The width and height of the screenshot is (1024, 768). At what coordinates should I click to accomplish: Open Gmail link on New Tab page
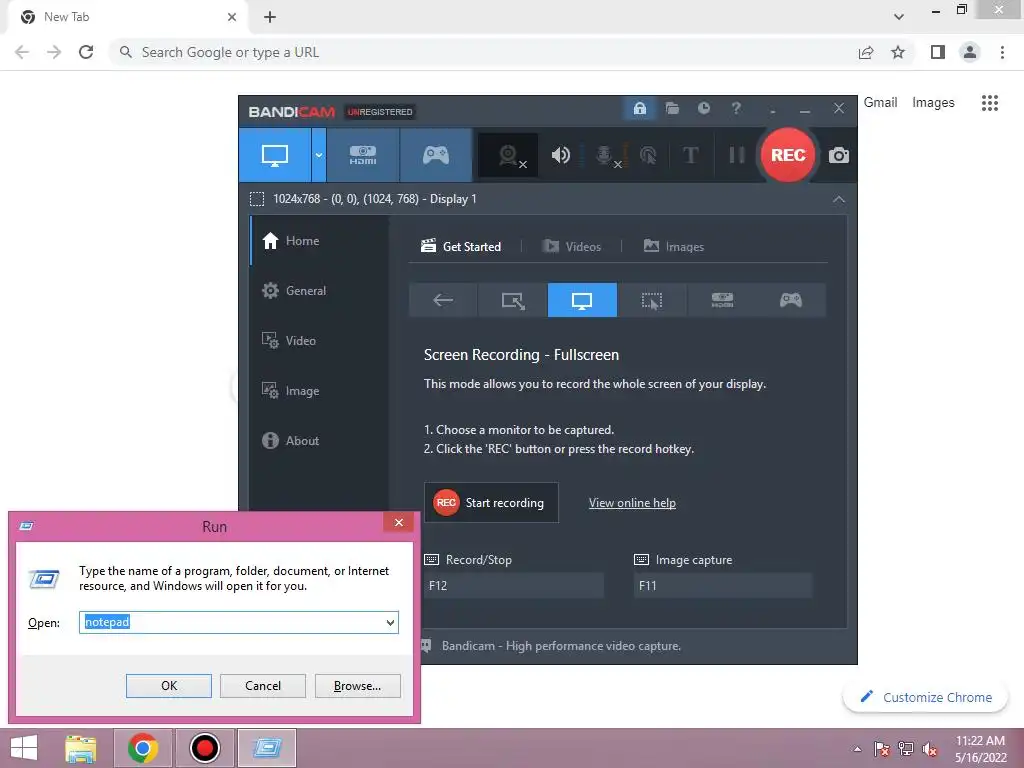coord(880,103)
